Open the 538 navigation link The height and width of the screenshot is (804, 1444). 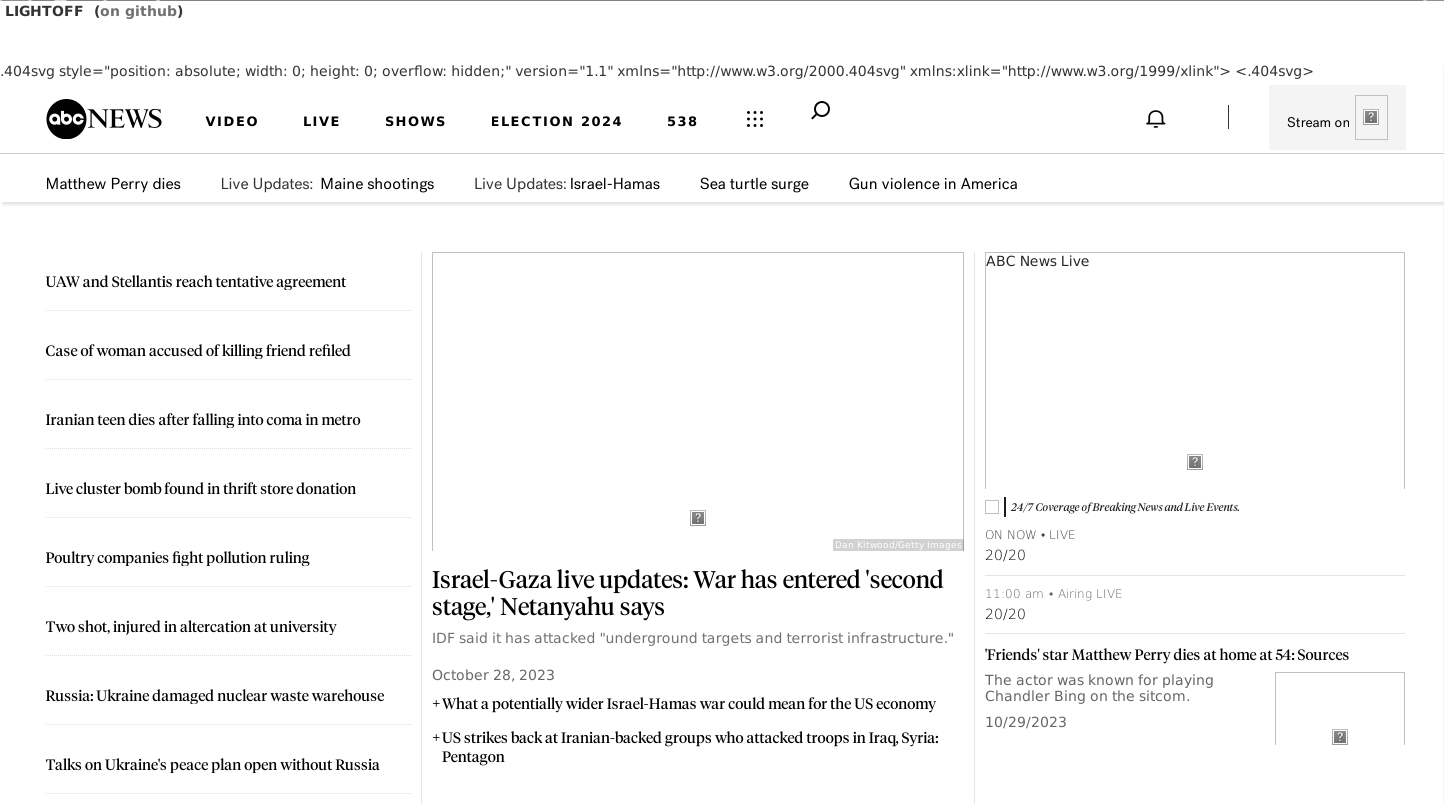pyautogui.click(x=682, y=121)
